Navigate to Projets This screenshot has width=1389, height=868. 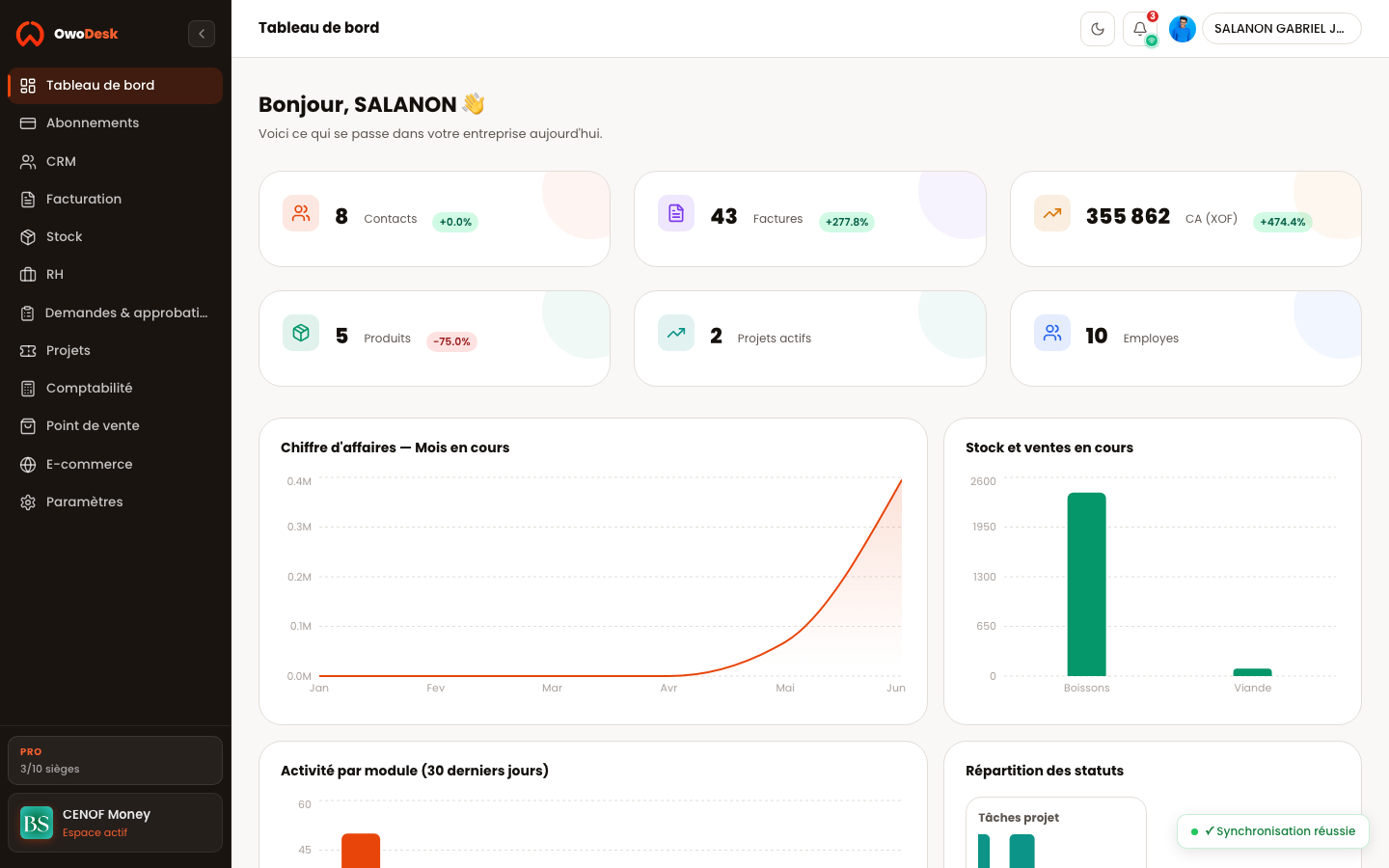coord(115,350)
